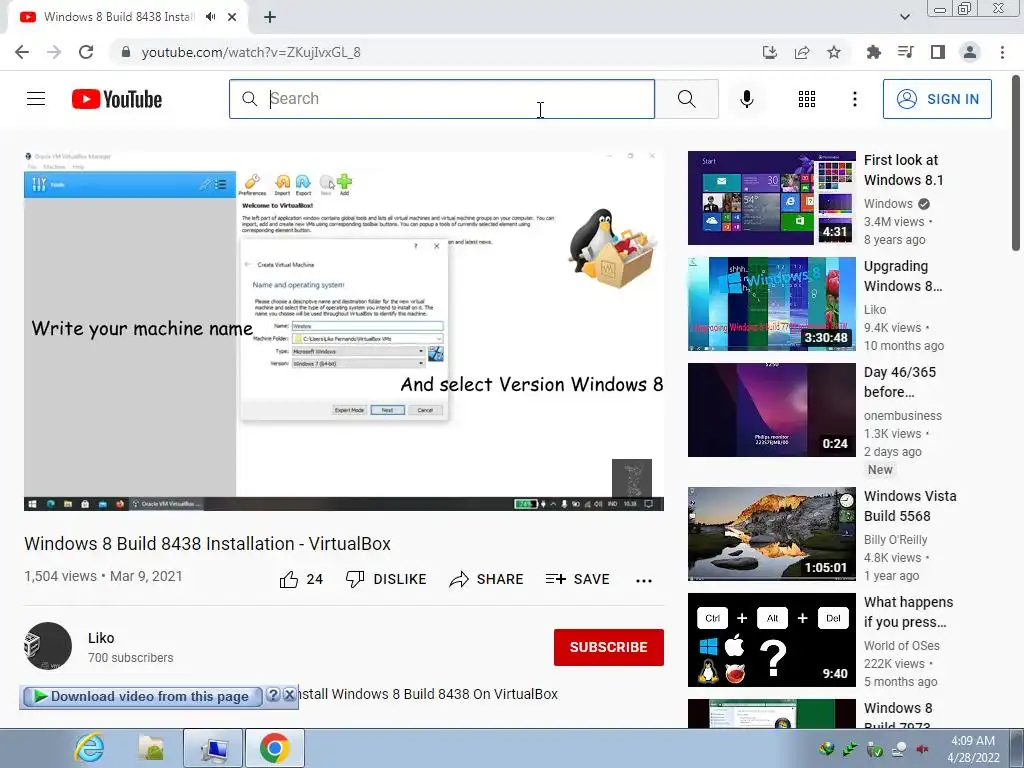Click the First look at Windows 8.1 title

click(x=903, y=170)
